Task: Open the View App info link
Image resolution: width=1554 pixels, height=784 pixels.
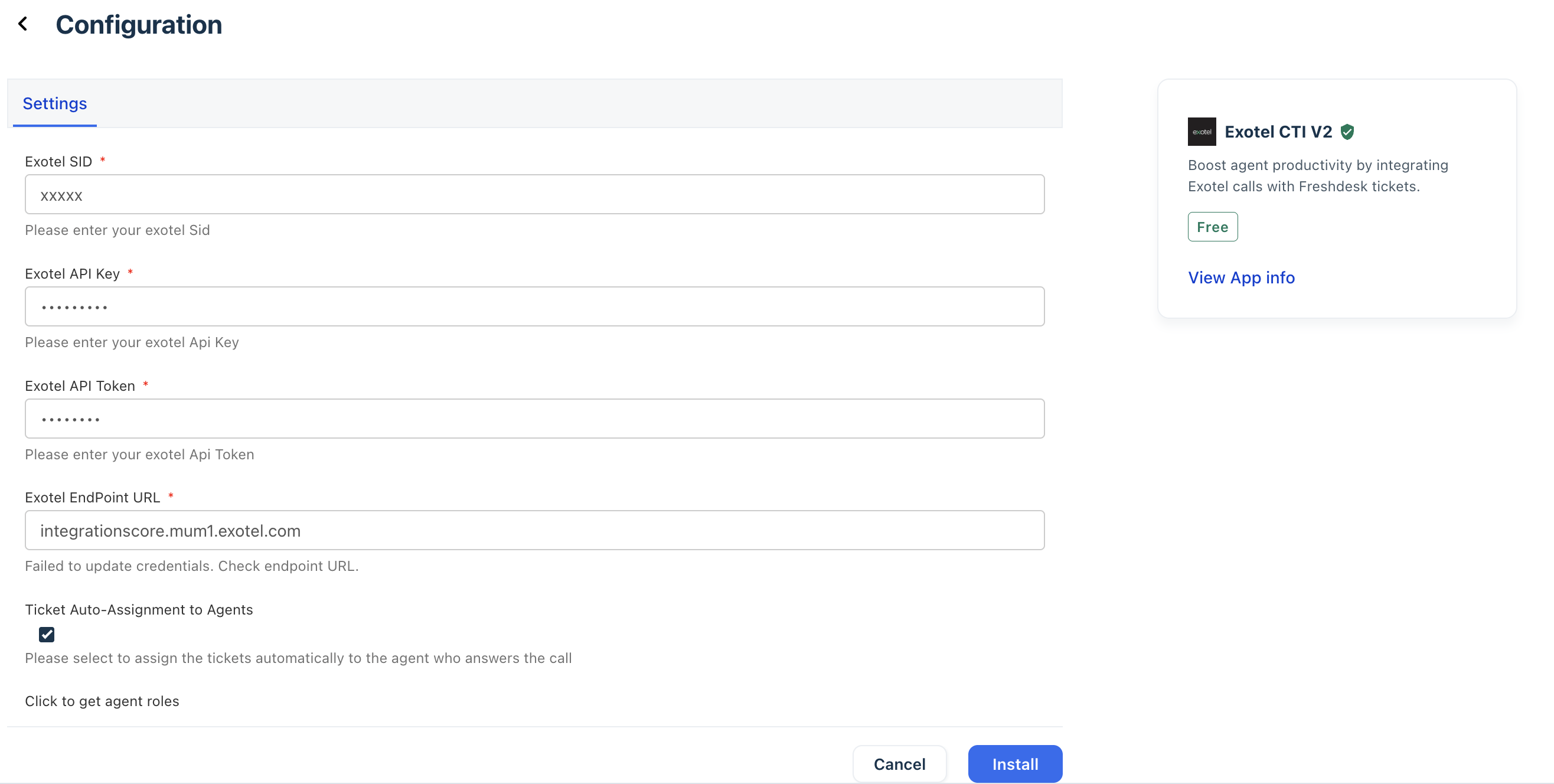Action: coord(1241,277)
